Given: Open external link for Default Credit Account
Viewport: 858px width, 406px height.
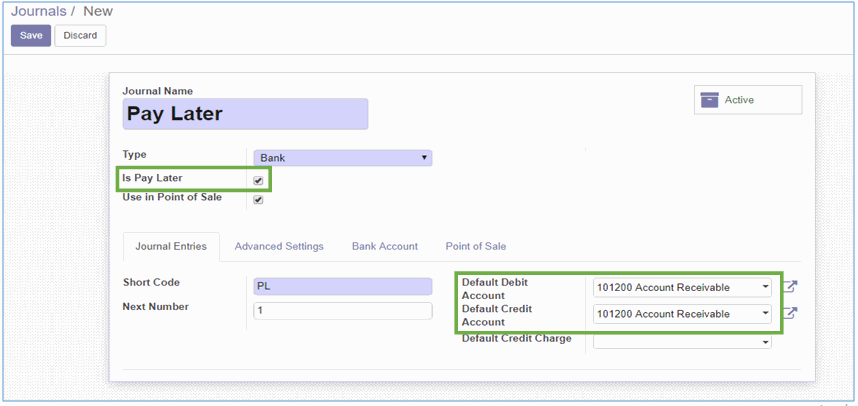Looking at the screenshot, I should [x=790, y=314].
